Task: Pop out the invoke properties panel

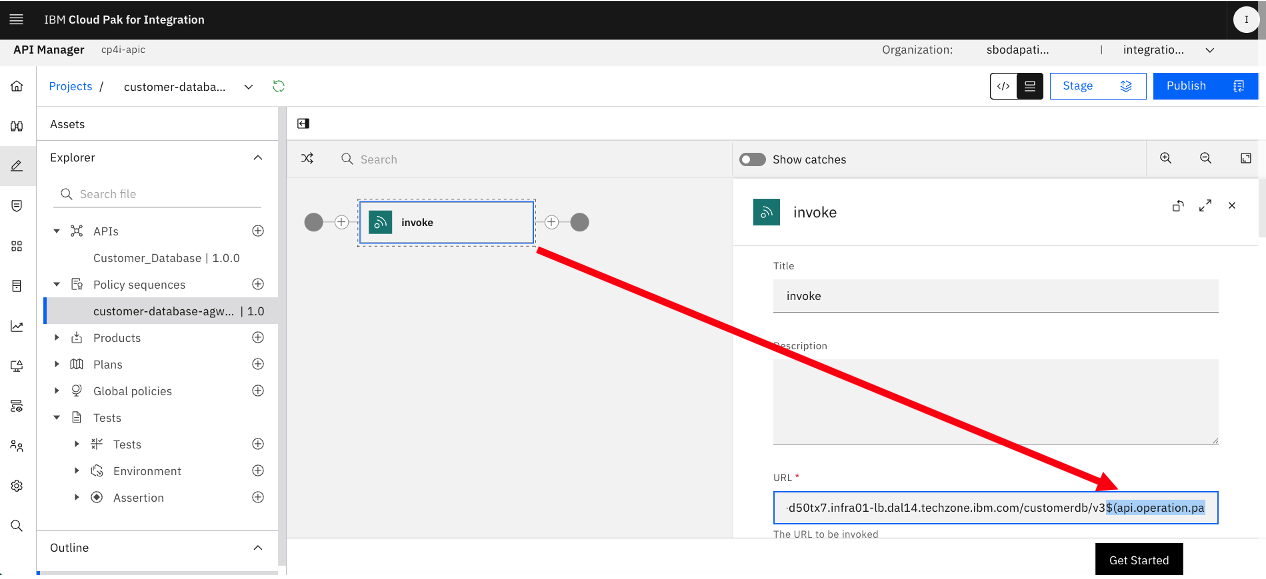Action: coord(1178,205)
